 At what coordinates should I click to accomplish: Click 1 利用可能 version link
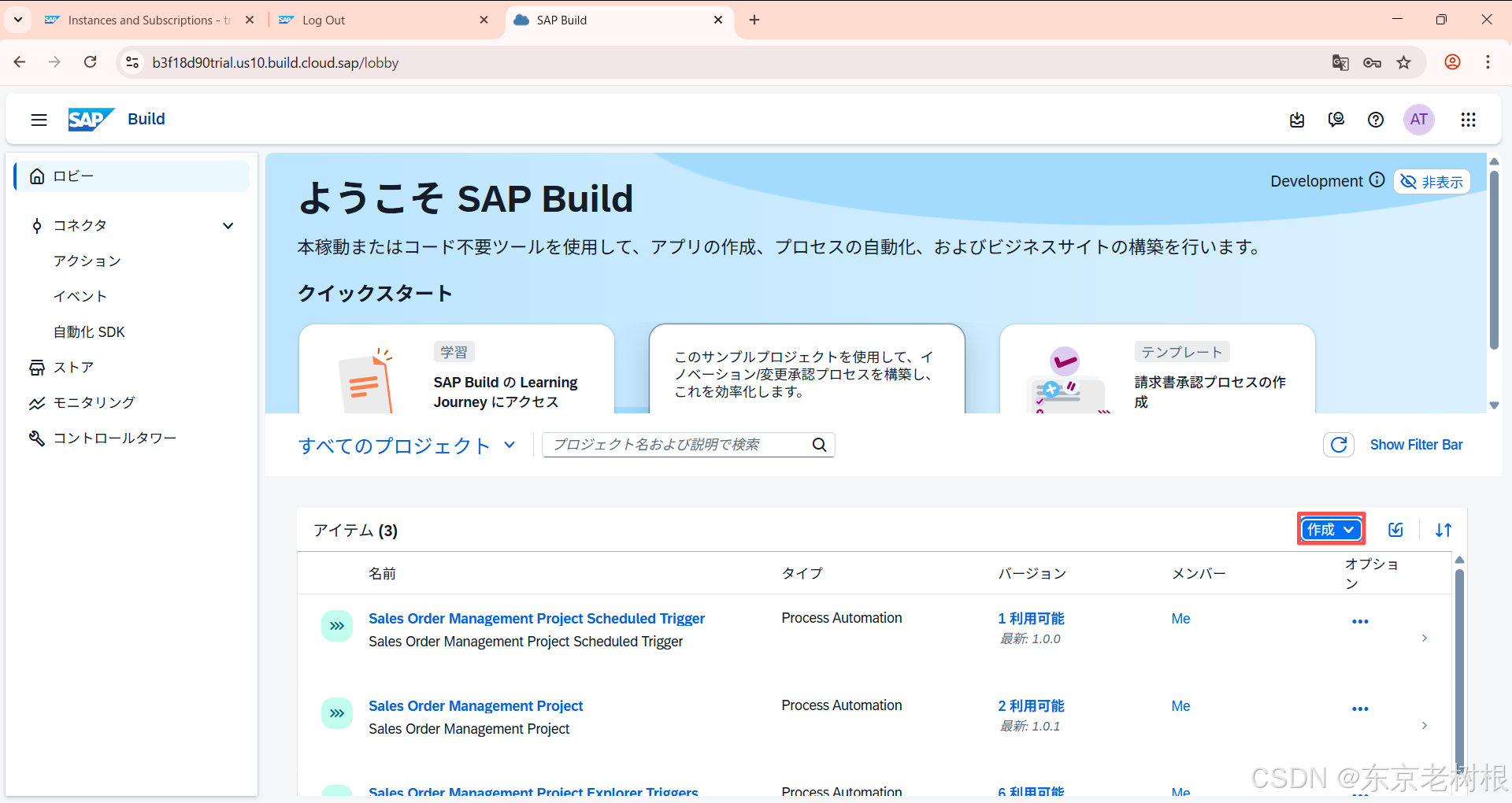(1031, 619)
